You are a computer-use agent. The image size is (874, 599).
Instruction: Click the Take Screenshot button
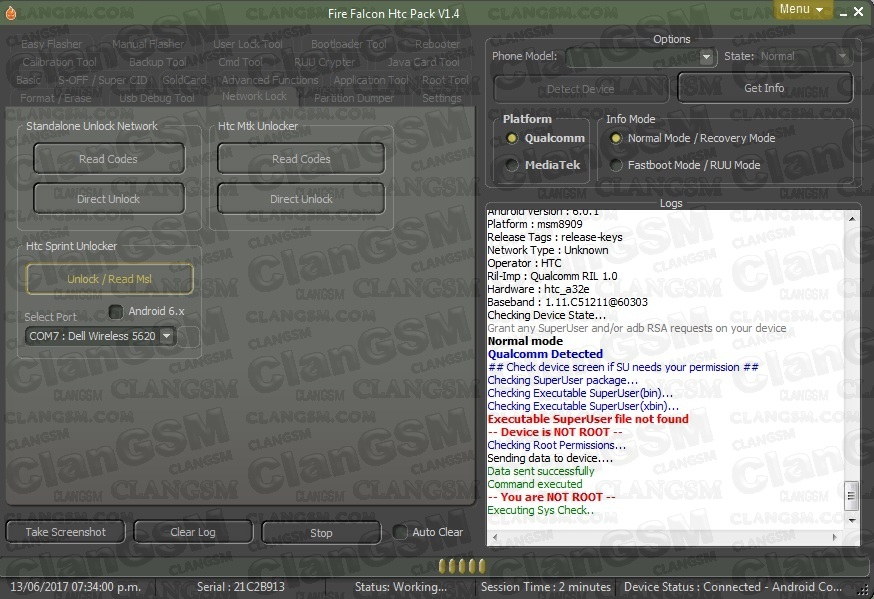66,532
